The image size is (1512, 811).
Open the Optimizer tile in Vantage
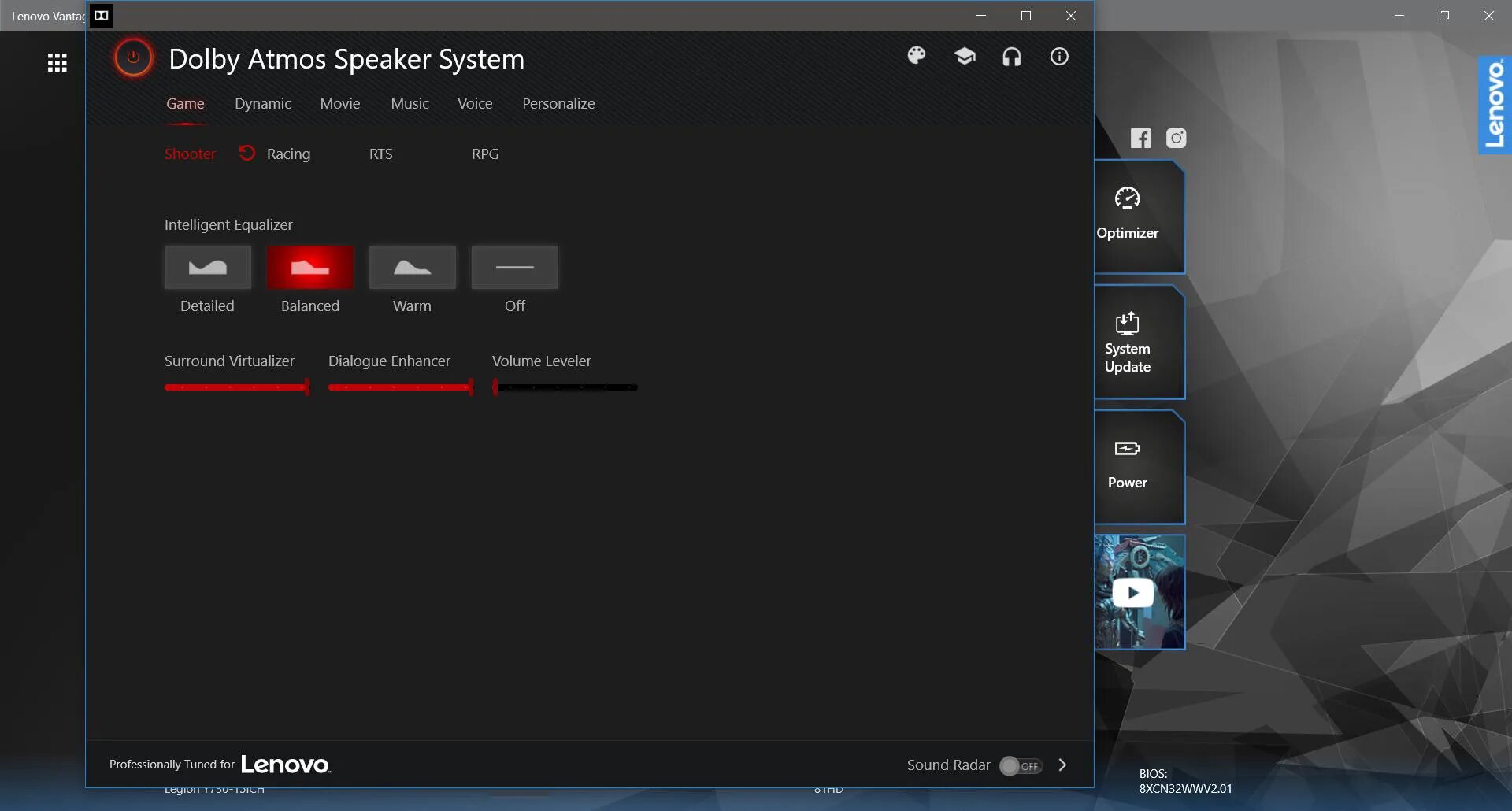1139,217
